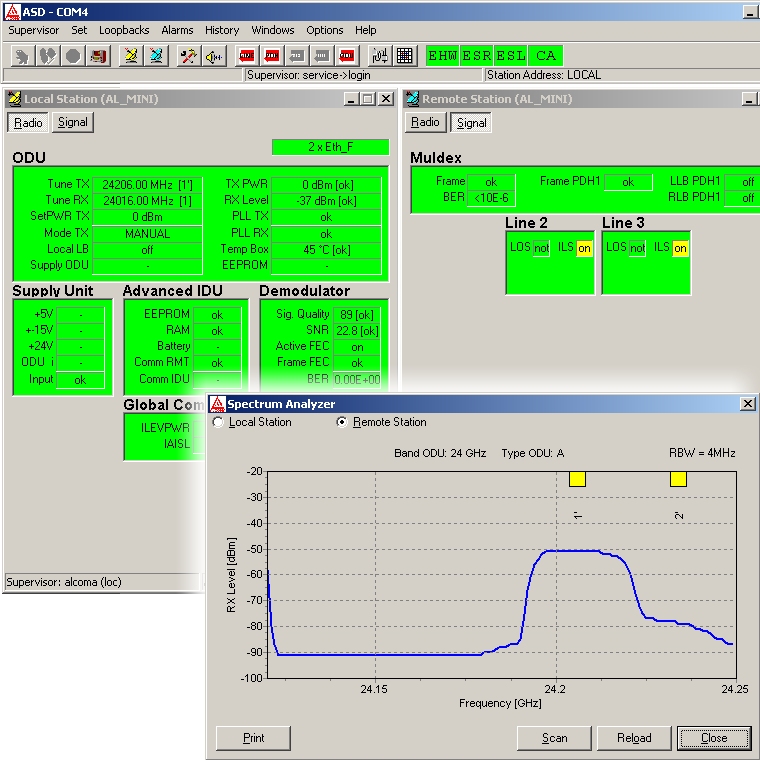The width and height of the screenshot is (760, 760).
Task: Click the grey octagon stop toolbar icon
Action: (x=73, y=56)
